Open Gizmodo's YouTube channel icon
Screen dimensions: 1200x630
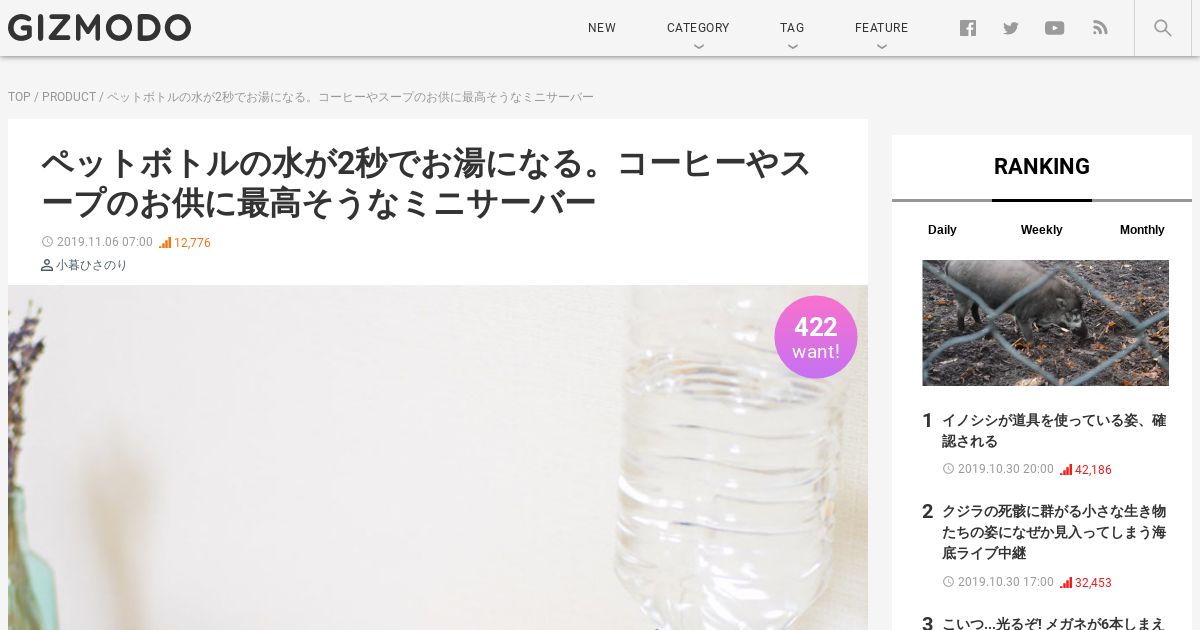1054,28
